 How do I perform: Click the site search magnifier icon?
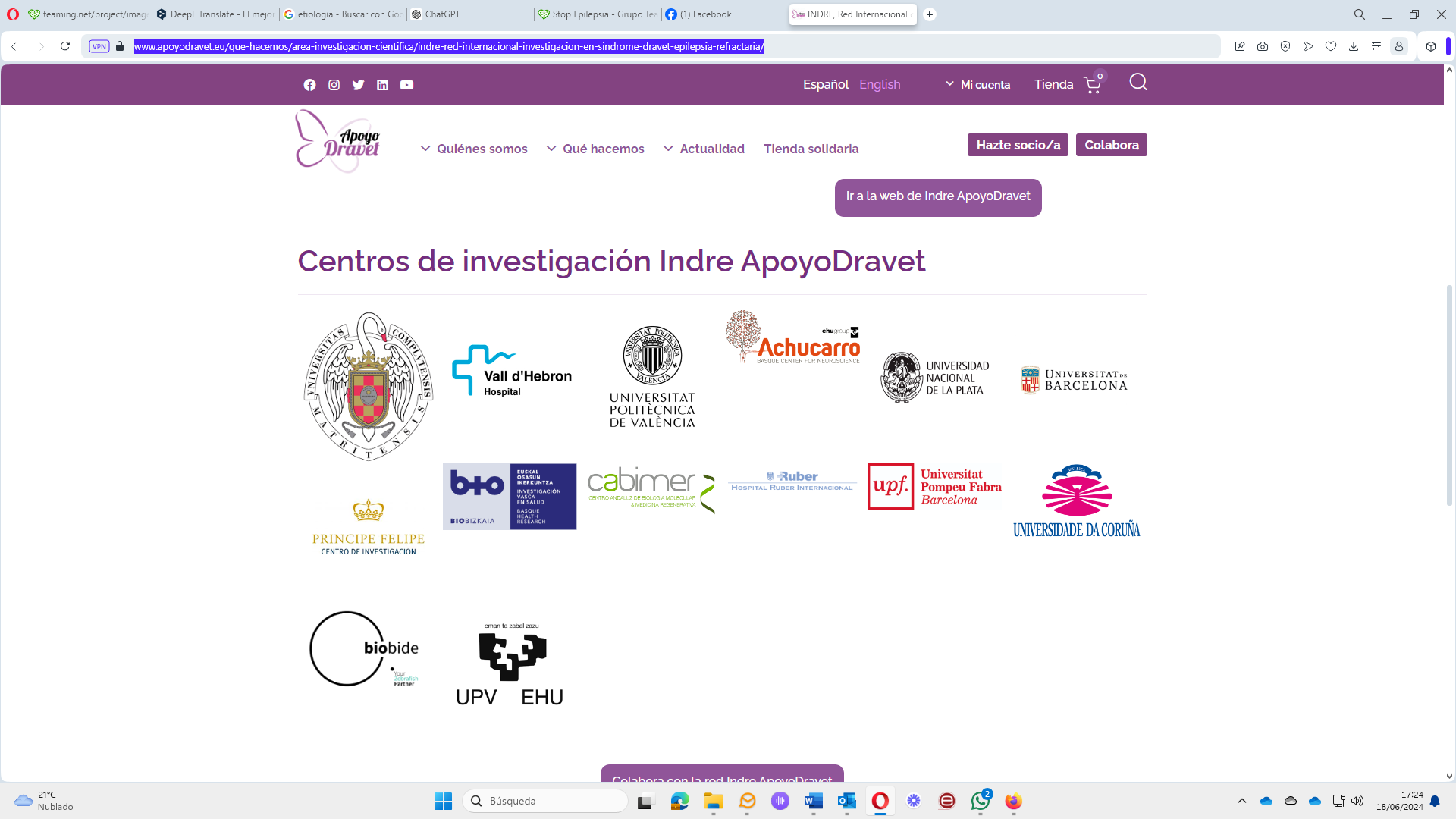[x=1137, y=82]
